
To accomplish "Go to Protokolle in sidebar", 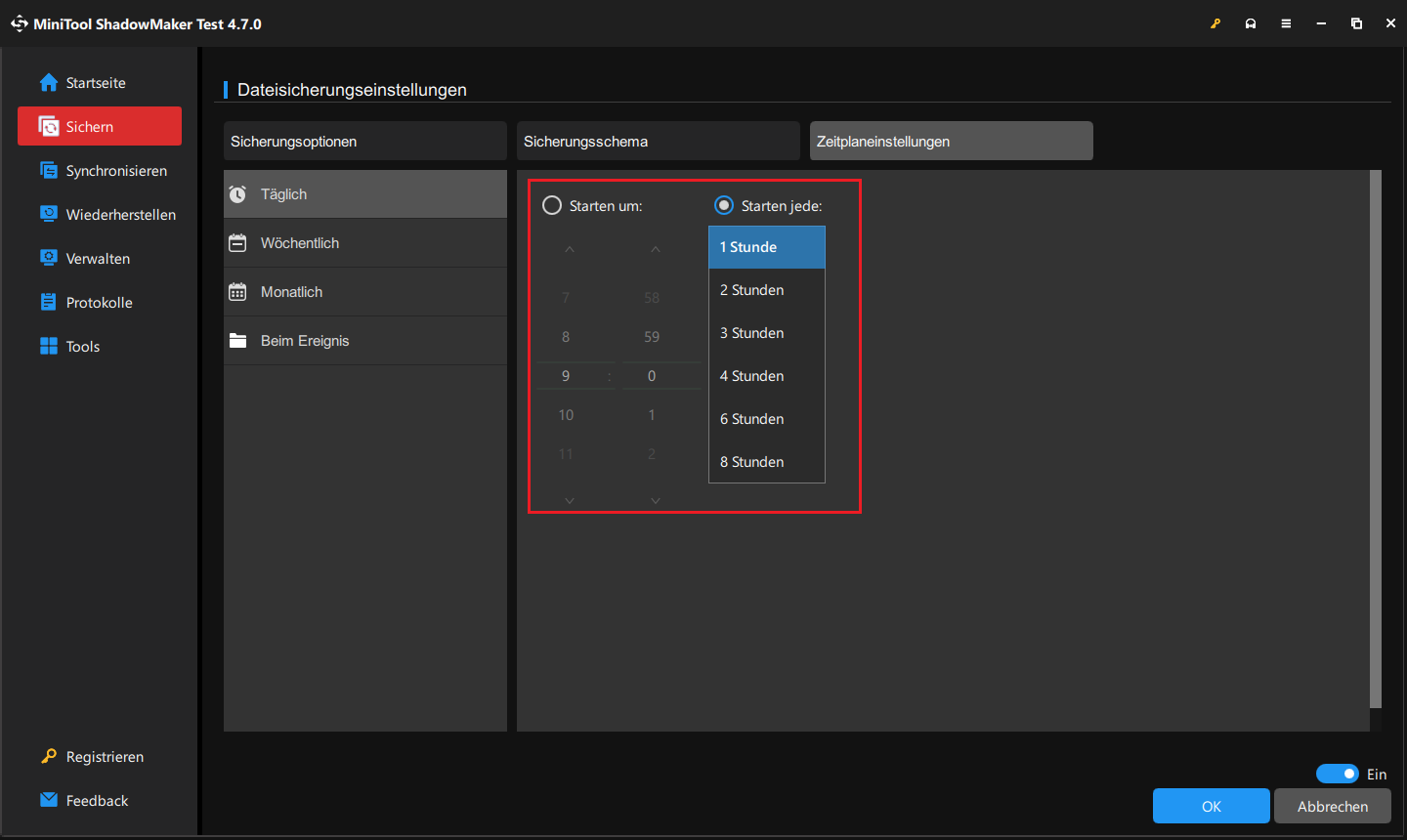I will coord(99,302).
